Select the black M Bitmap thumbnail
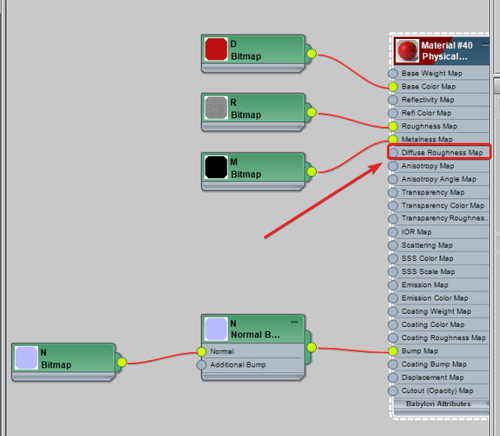 click(216, 167)
